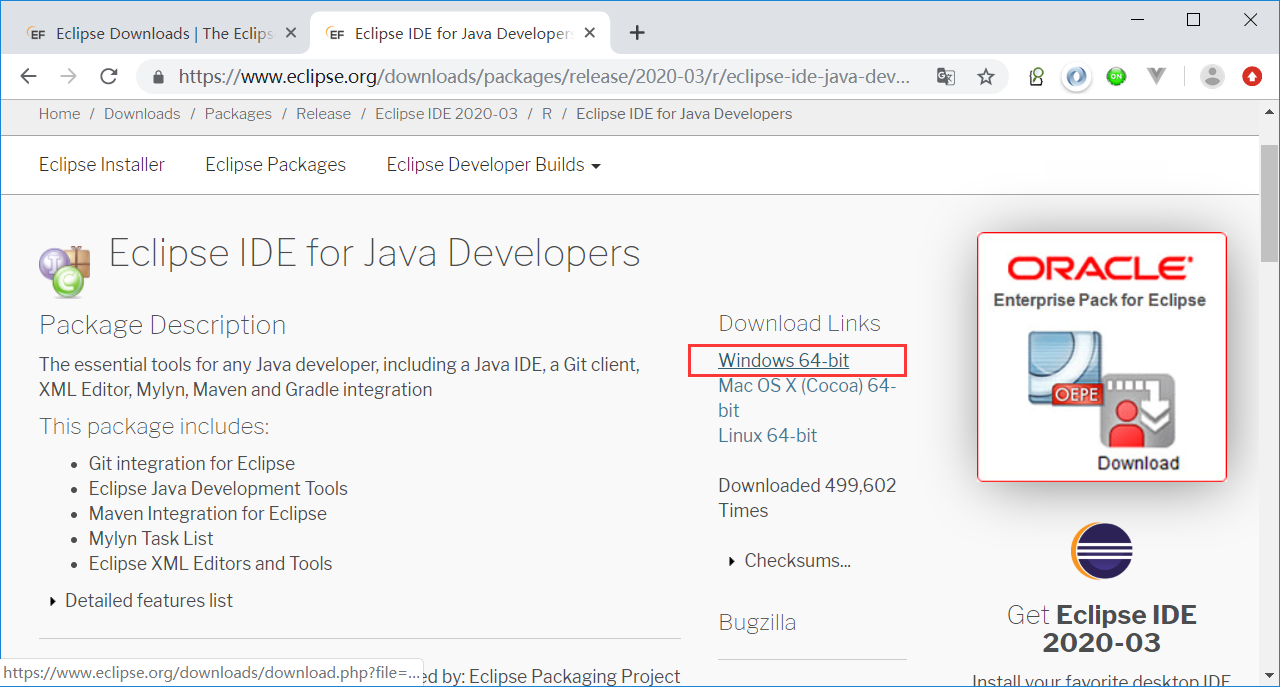
Task: Click the Oracle logo in the ad
Action: pyautogui.click(x=1100, y=268)
